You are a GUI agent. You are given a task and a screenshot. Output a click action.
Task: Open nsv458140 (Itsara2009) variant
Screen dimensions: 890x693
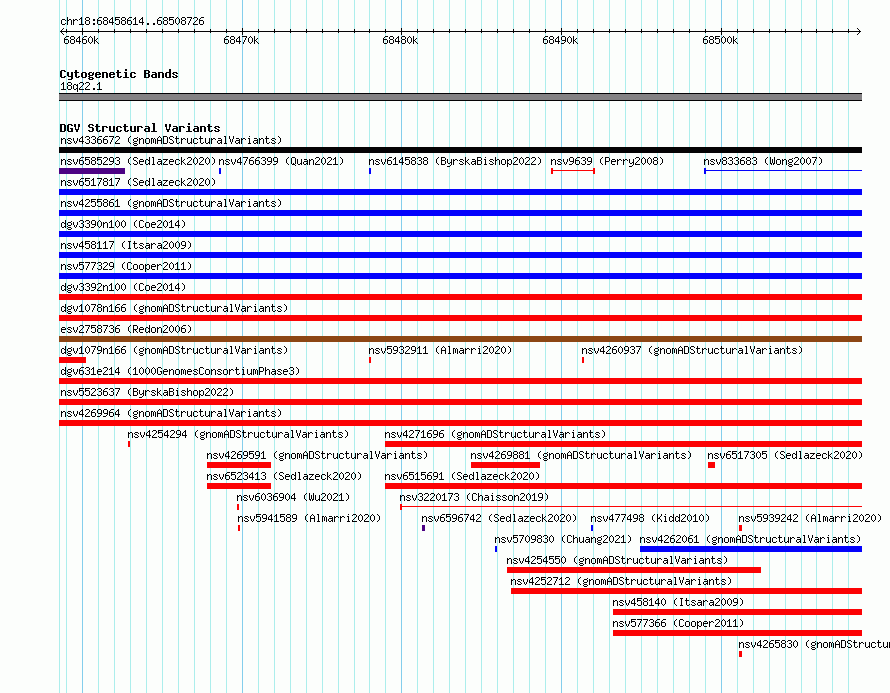(678, 602)
